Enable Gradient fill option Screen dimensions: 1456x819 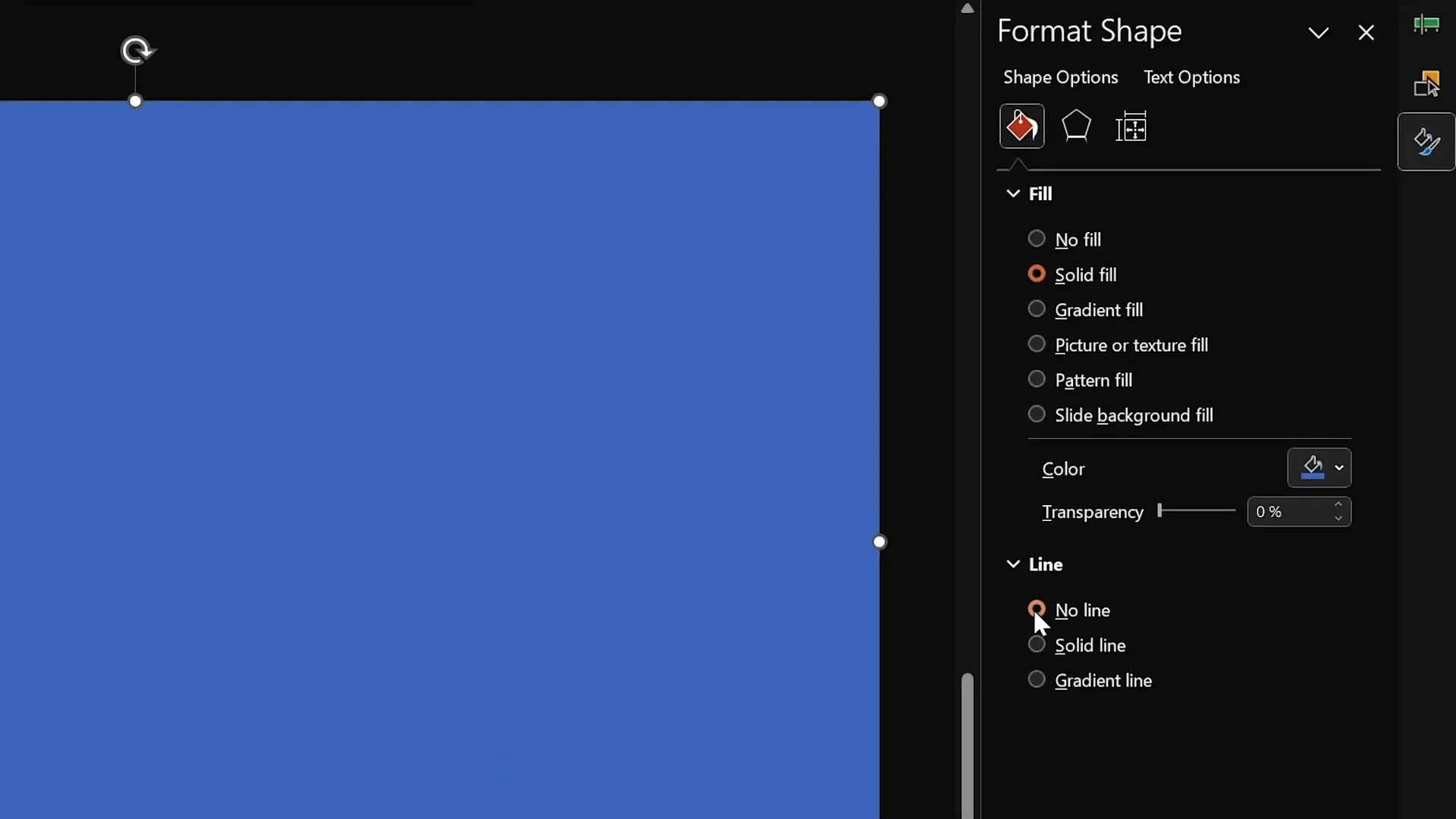(x=1037, y=309)
